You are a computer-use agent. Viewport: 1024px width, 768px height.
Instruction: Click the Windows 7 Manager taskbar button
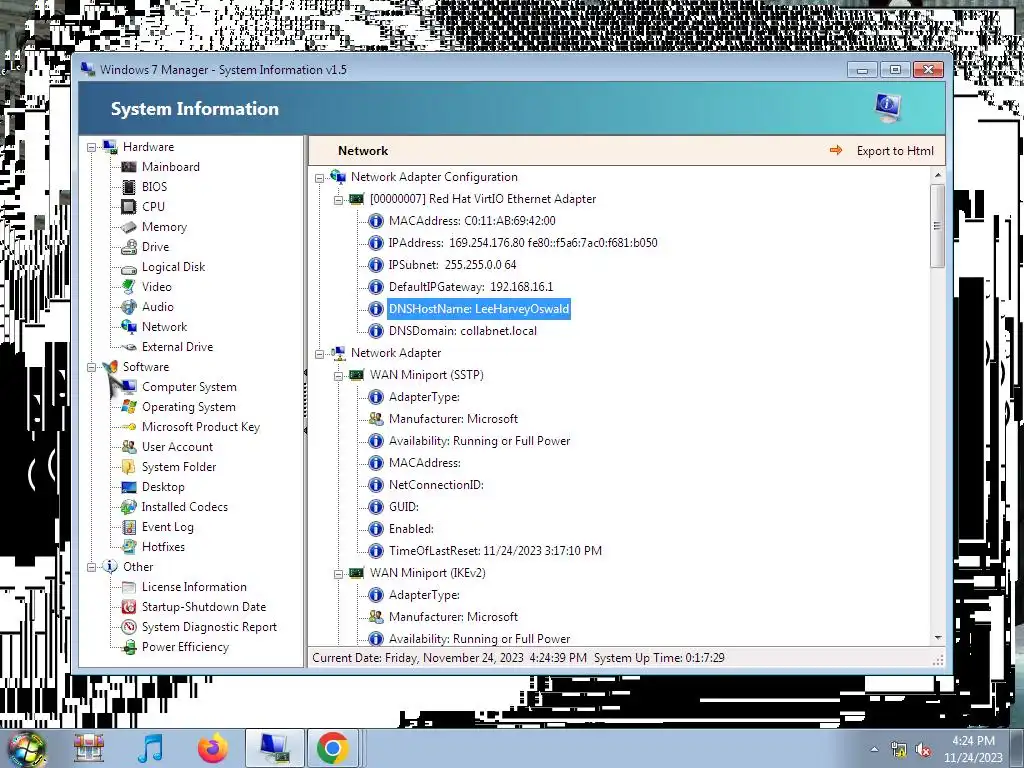(274, 748)
